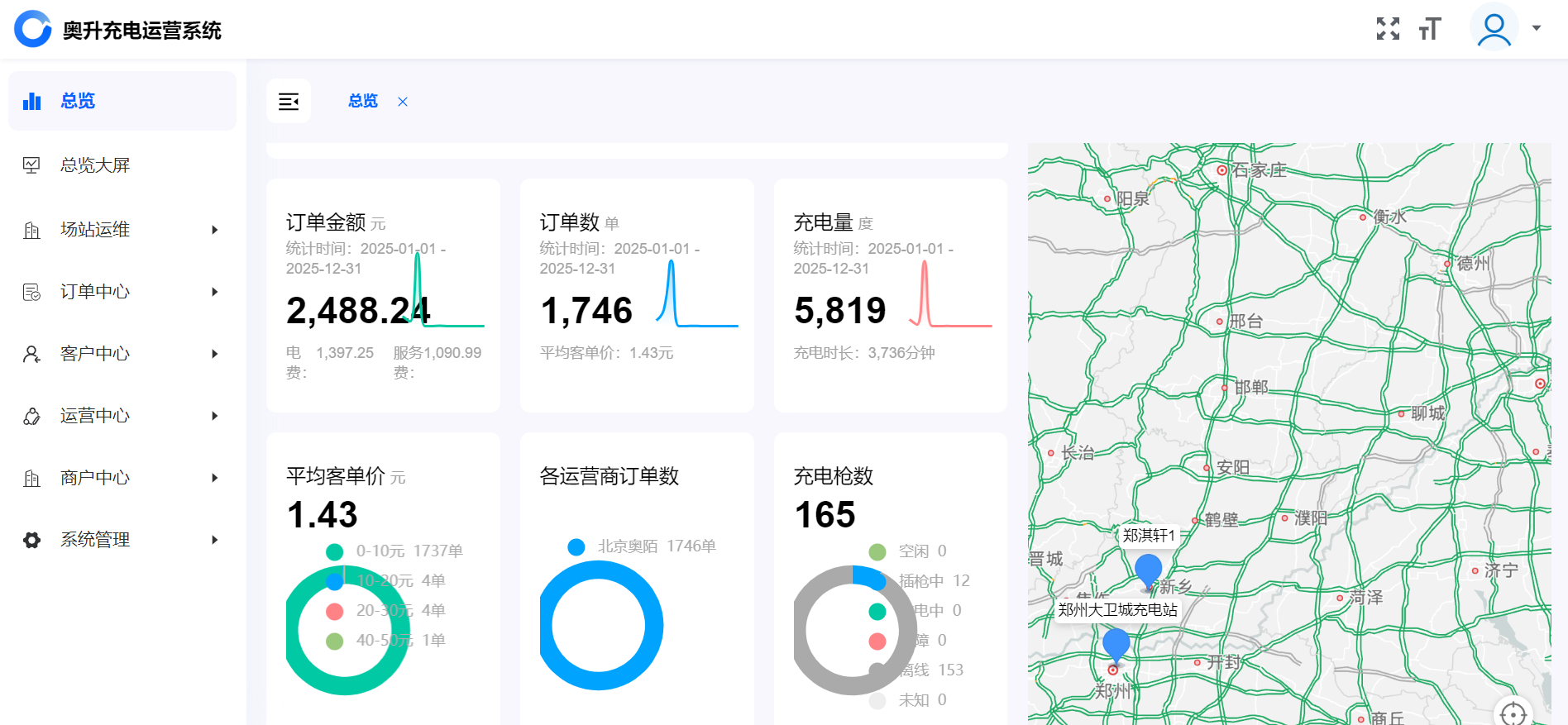Select the 郑州大卫城充电站 map pin
This screenshot has height=725, width=1568.
(x=1116, y=645)
